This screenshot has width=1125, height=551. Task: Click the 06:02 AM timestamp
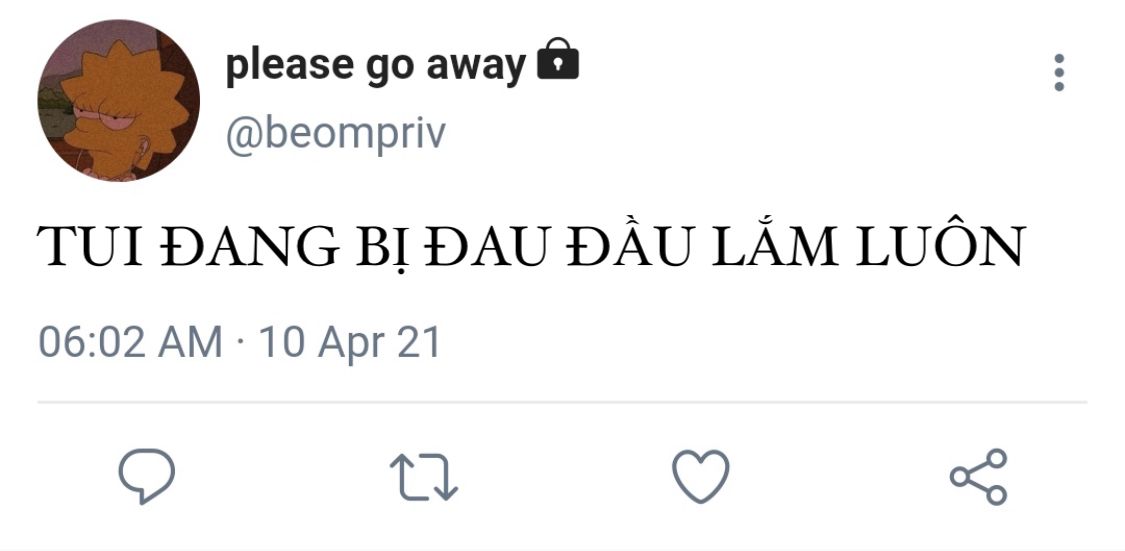tap(130, 342)
